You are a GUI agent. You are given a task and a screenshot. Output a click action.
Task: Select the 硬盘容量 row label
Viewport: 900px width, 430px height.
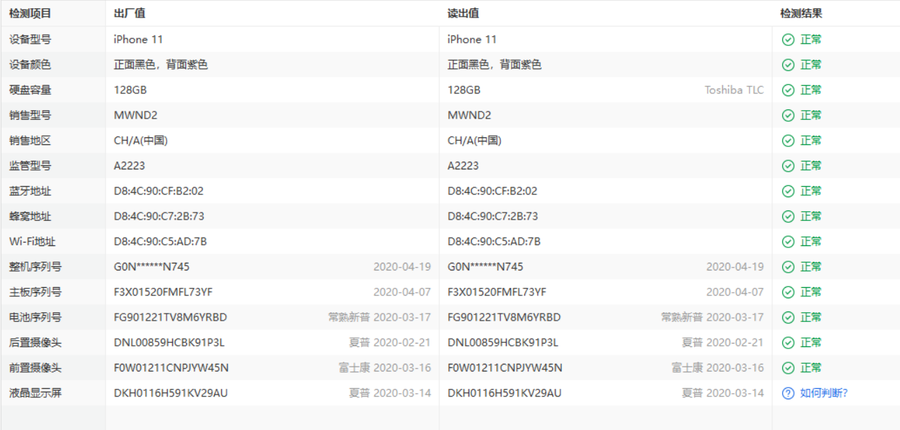(30, 90)
